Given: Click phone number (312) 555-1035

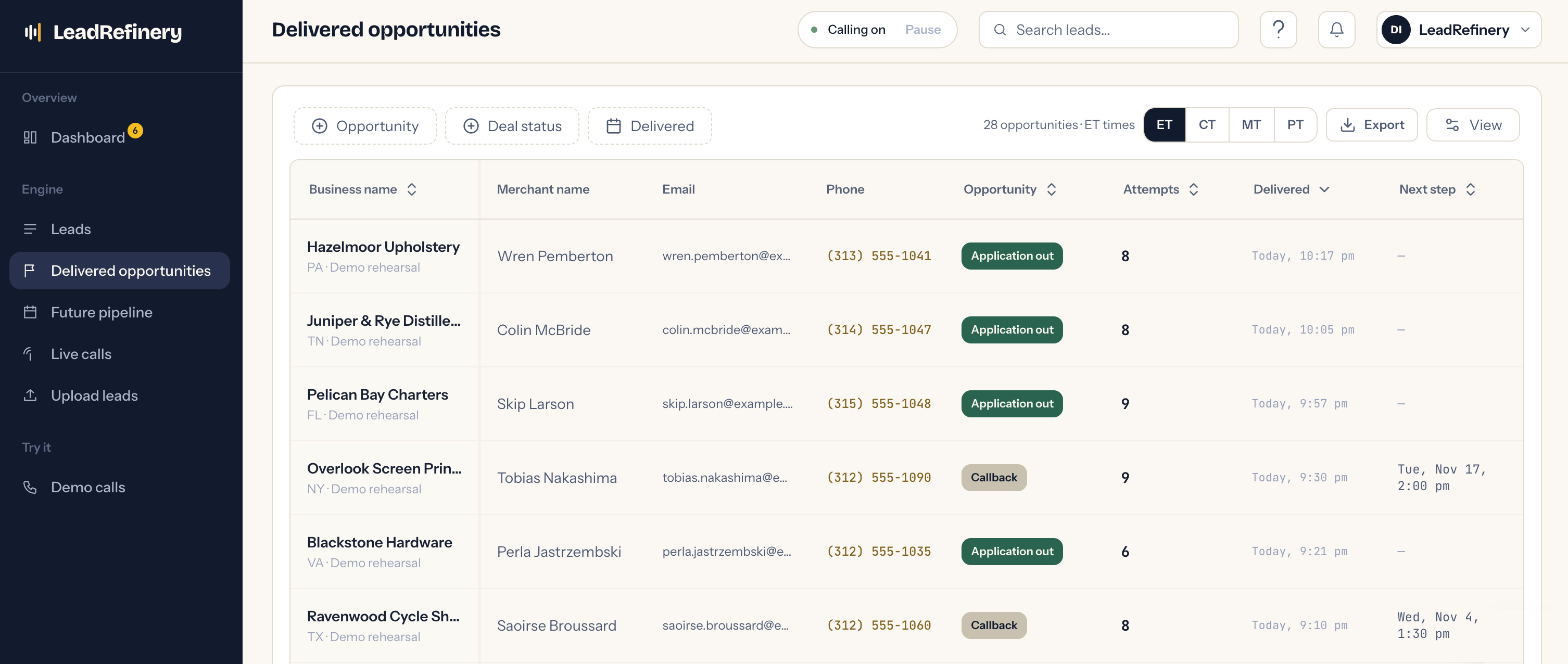Looking at the screenshot, I should [878, 552].
